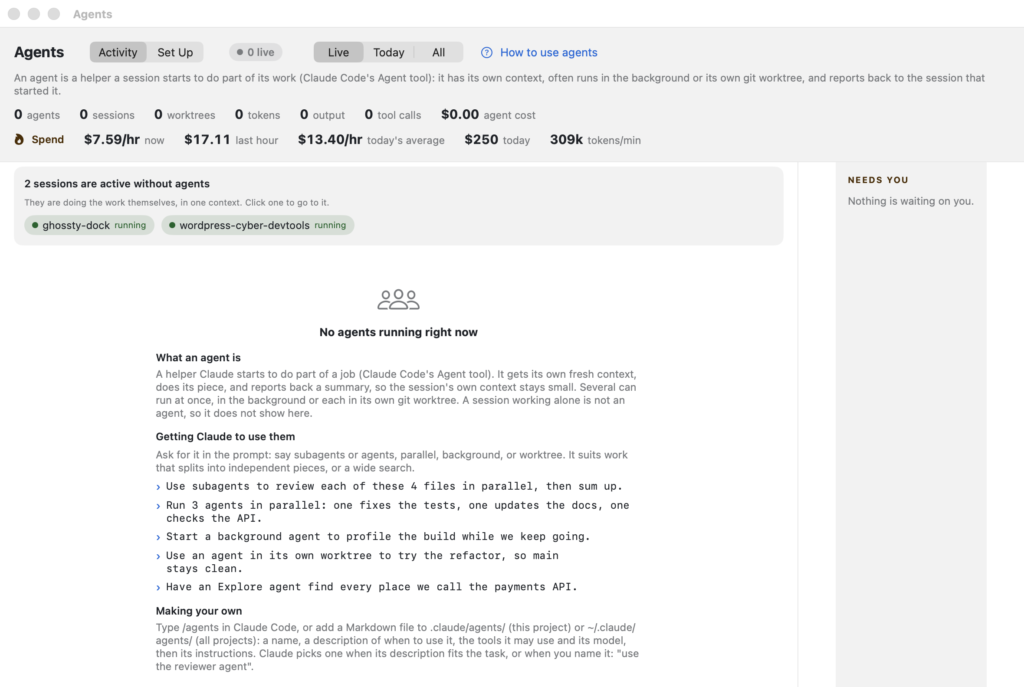Image resolution: width=1024 pixels, height=687 pixels.
Task: Select the All filter
Action: (x=439, y=52)
